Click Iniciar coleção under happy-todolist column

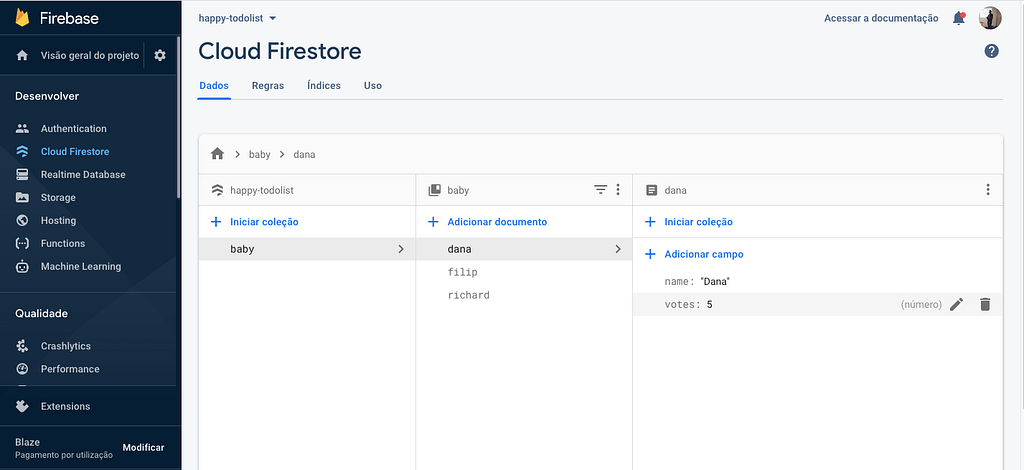point(264,222)
